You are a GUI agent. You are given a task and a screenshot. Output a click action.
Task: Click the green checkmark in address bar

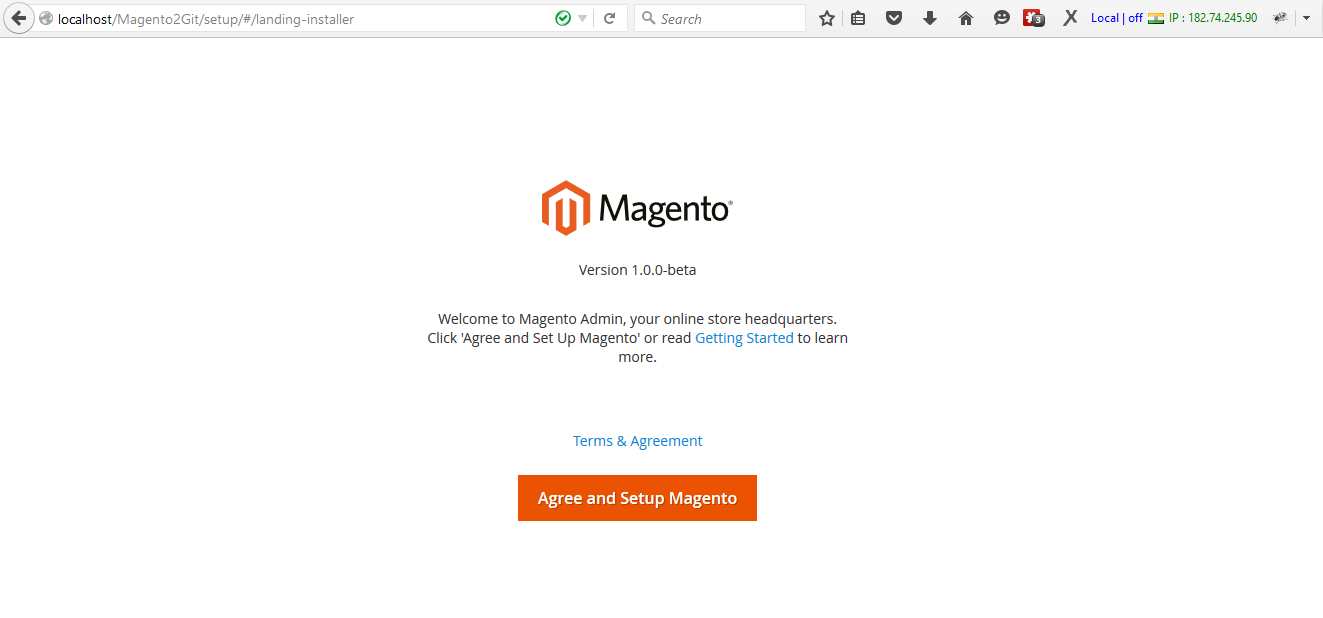(x=563, y=18)
